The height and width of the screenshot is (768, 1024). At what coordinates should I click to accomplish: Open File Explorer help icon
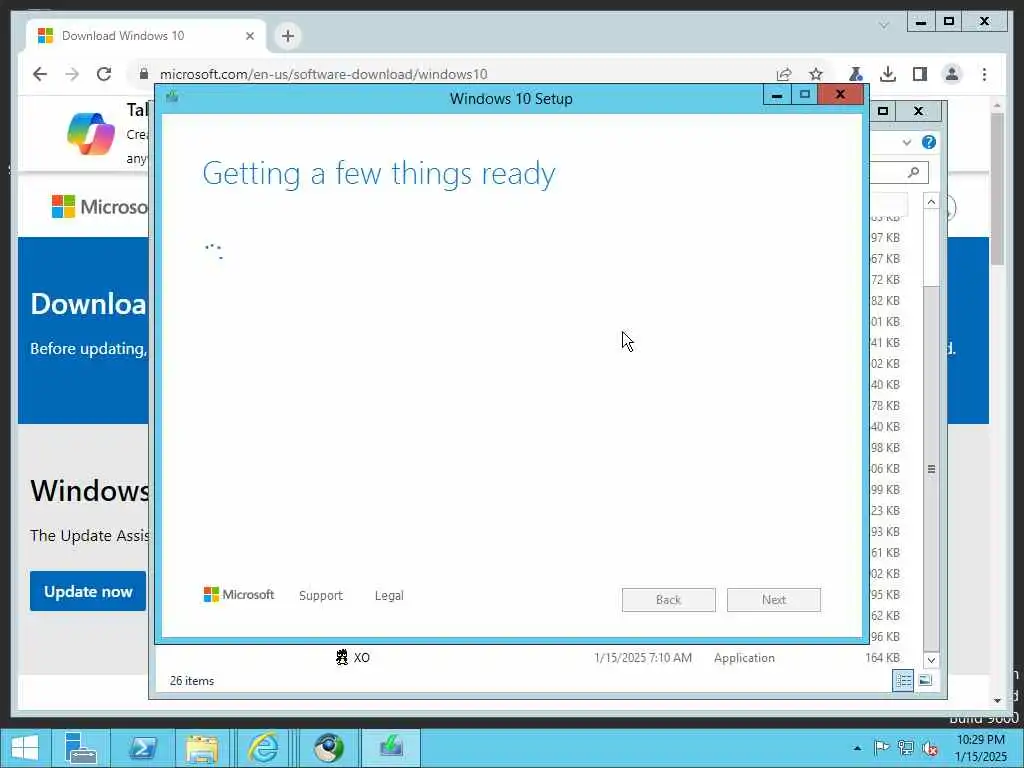point(929,142)
